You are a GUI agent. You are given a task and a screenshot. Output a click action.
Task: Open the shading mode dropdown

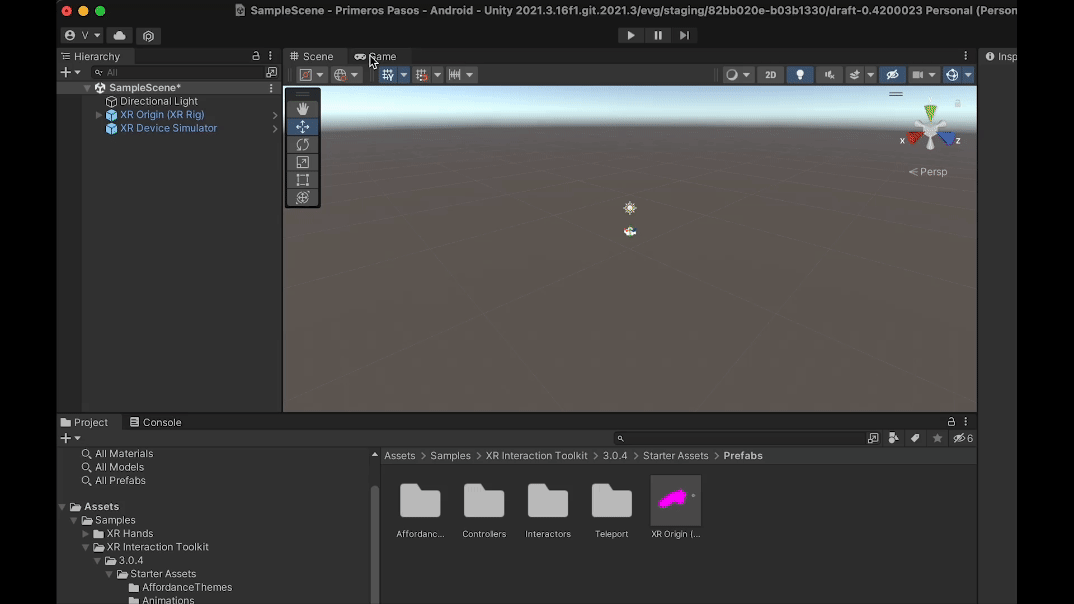tap(312, 75)
